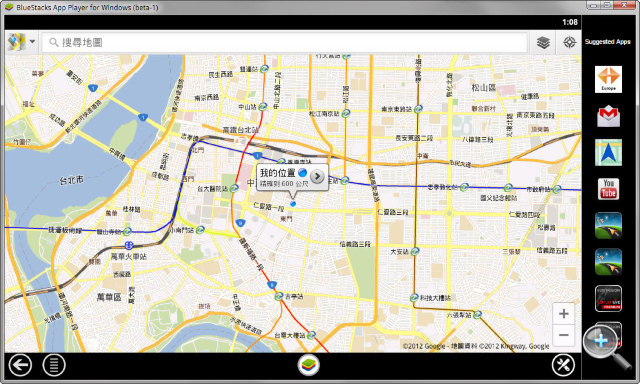Click the 國父紀念館站 label
This screenshot has width=640, height=384.
coord(498,198)
